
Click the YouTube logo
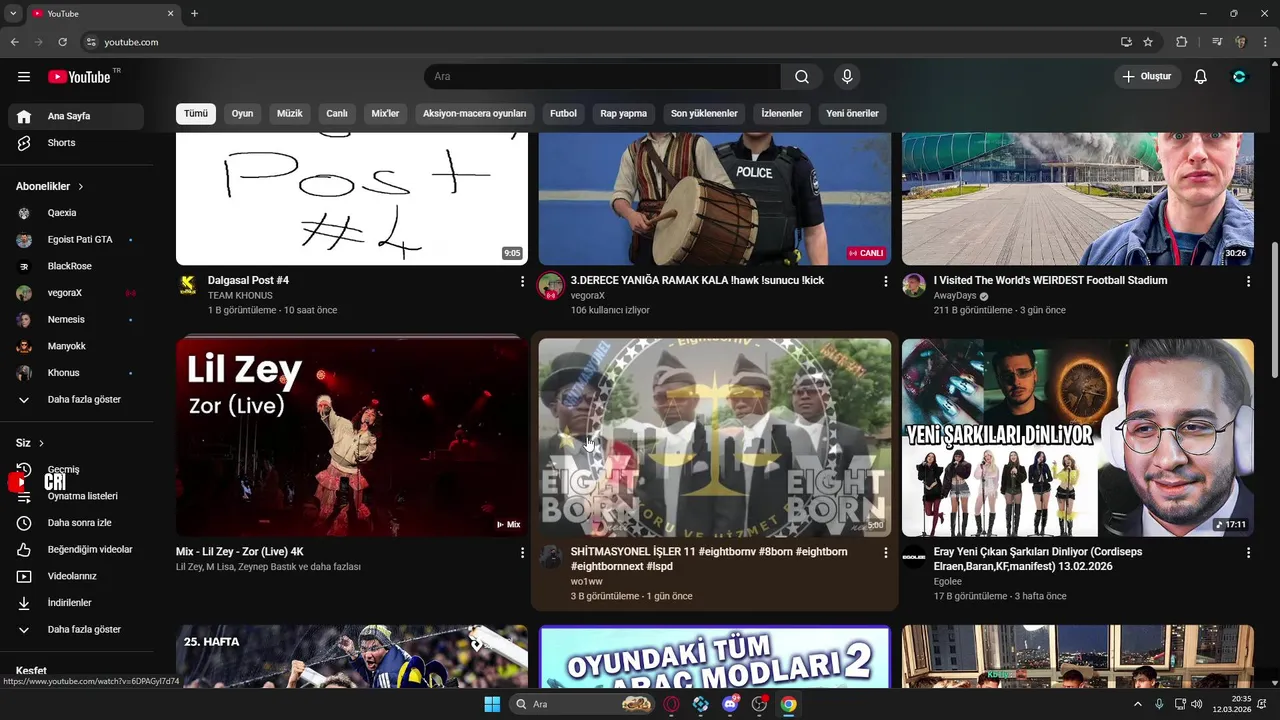(x=79, y=77)
